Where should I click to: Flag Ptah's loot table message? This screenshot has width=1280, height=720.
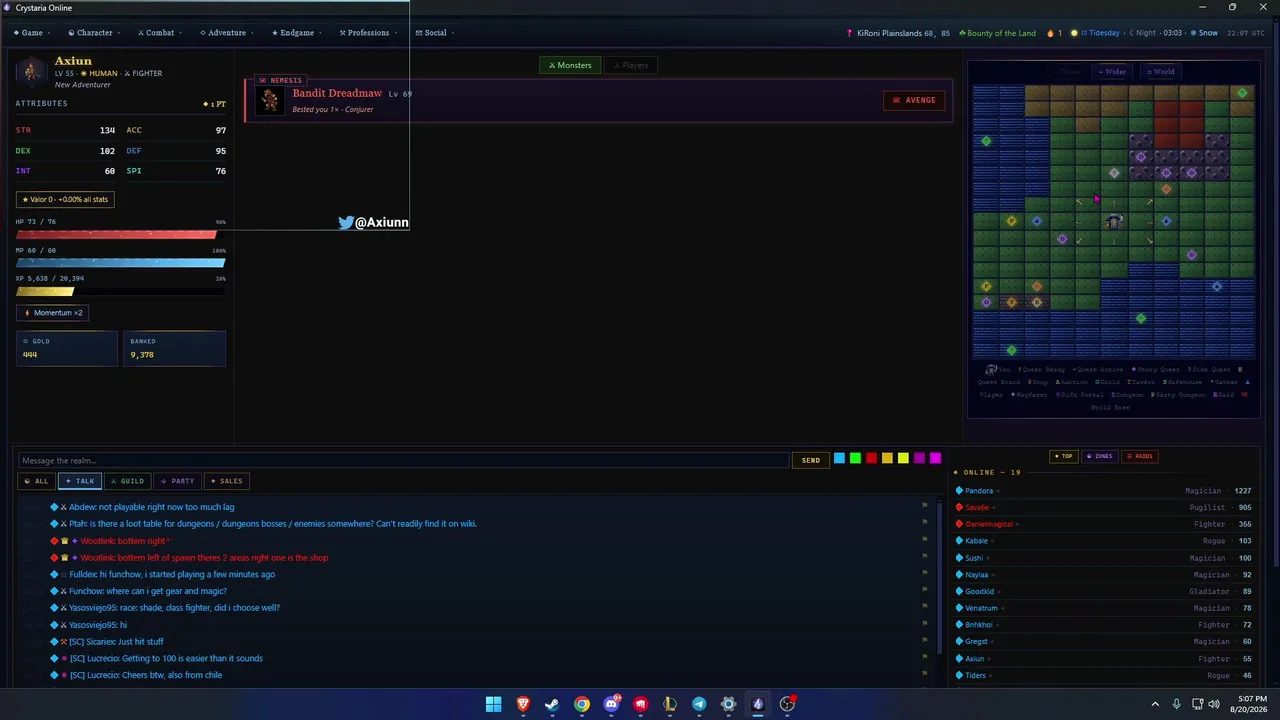pyautogui.click(x=925, y=524)
